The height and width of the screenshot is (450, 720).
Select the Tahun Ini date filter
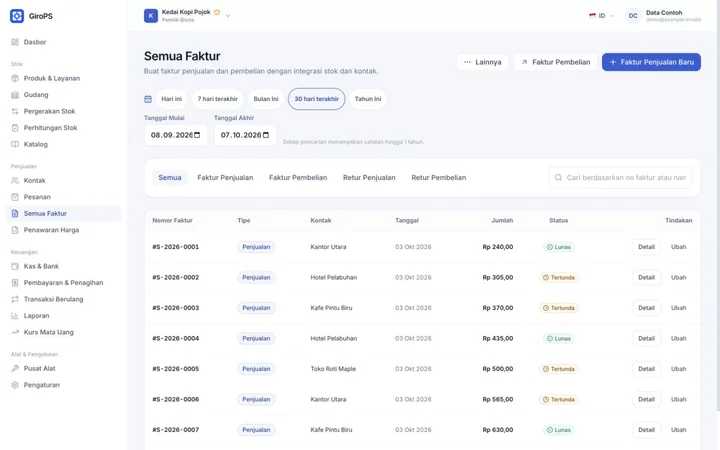tap(368, 99)
